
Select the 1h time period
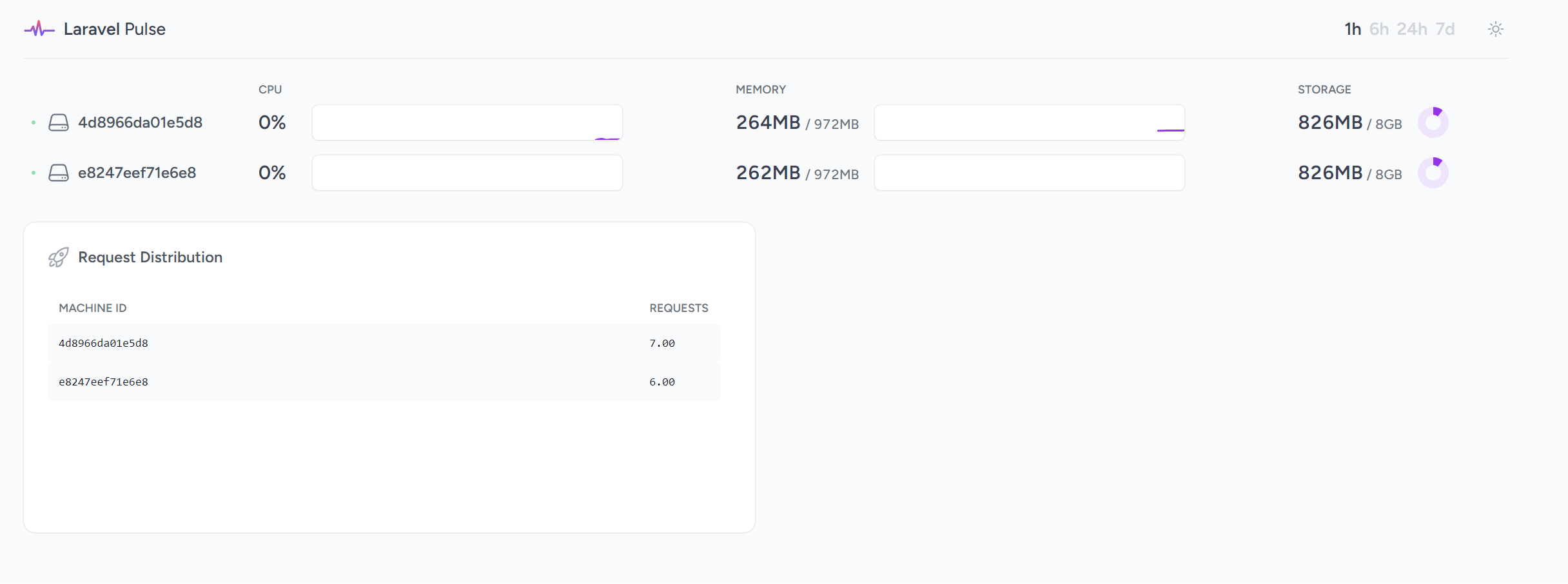tap(1352, 29)
